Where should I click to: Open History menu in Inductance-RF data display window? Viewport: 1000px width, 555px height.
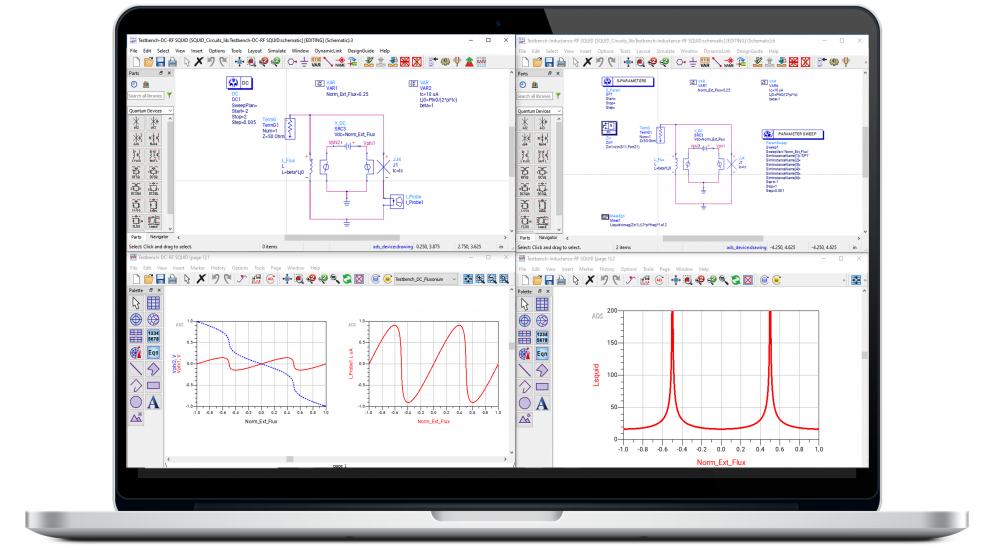pyautogui.click(x=607, y=269)
